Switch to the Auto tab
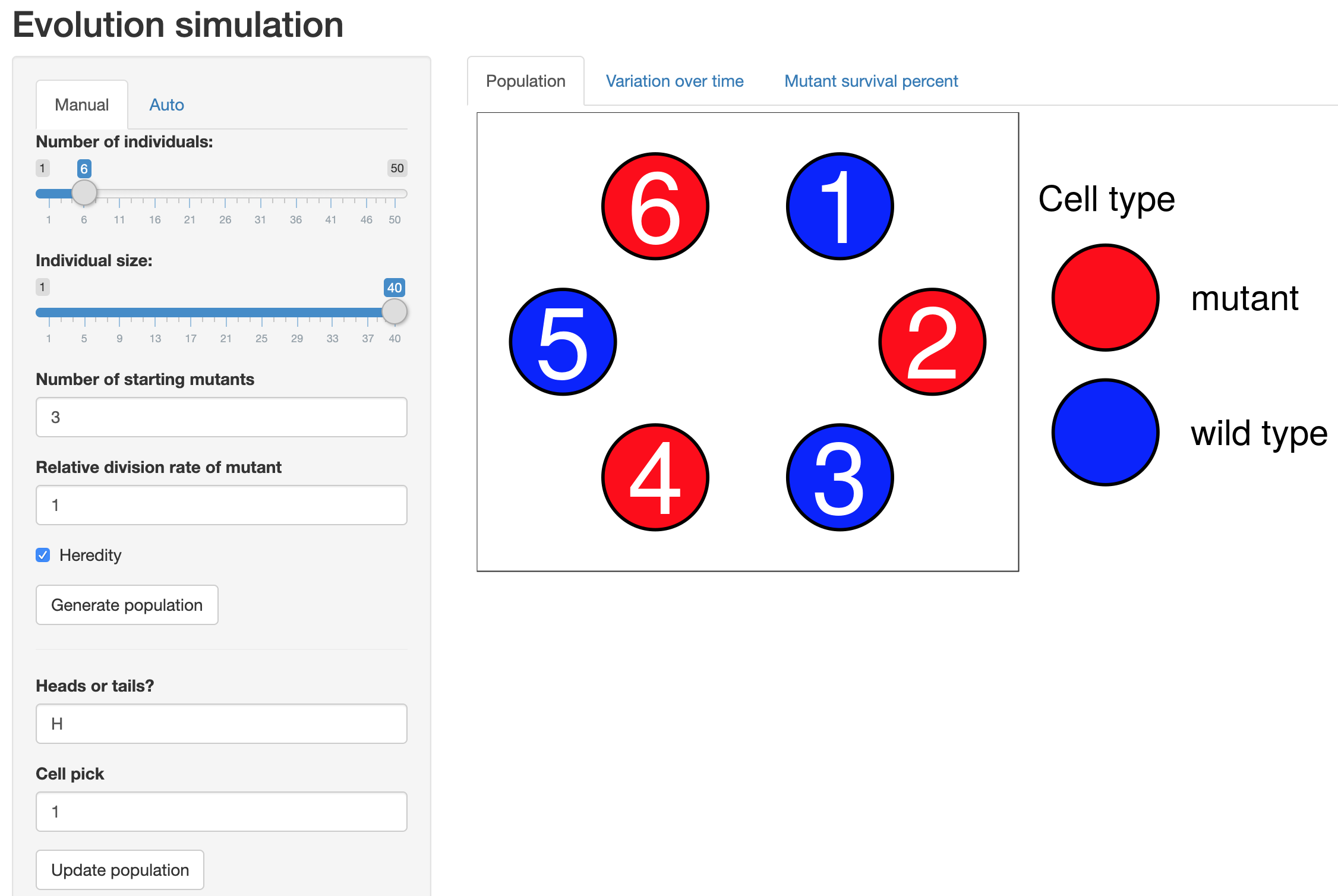The width and height of the screenshot is (1338, 896). coord(166,105)
